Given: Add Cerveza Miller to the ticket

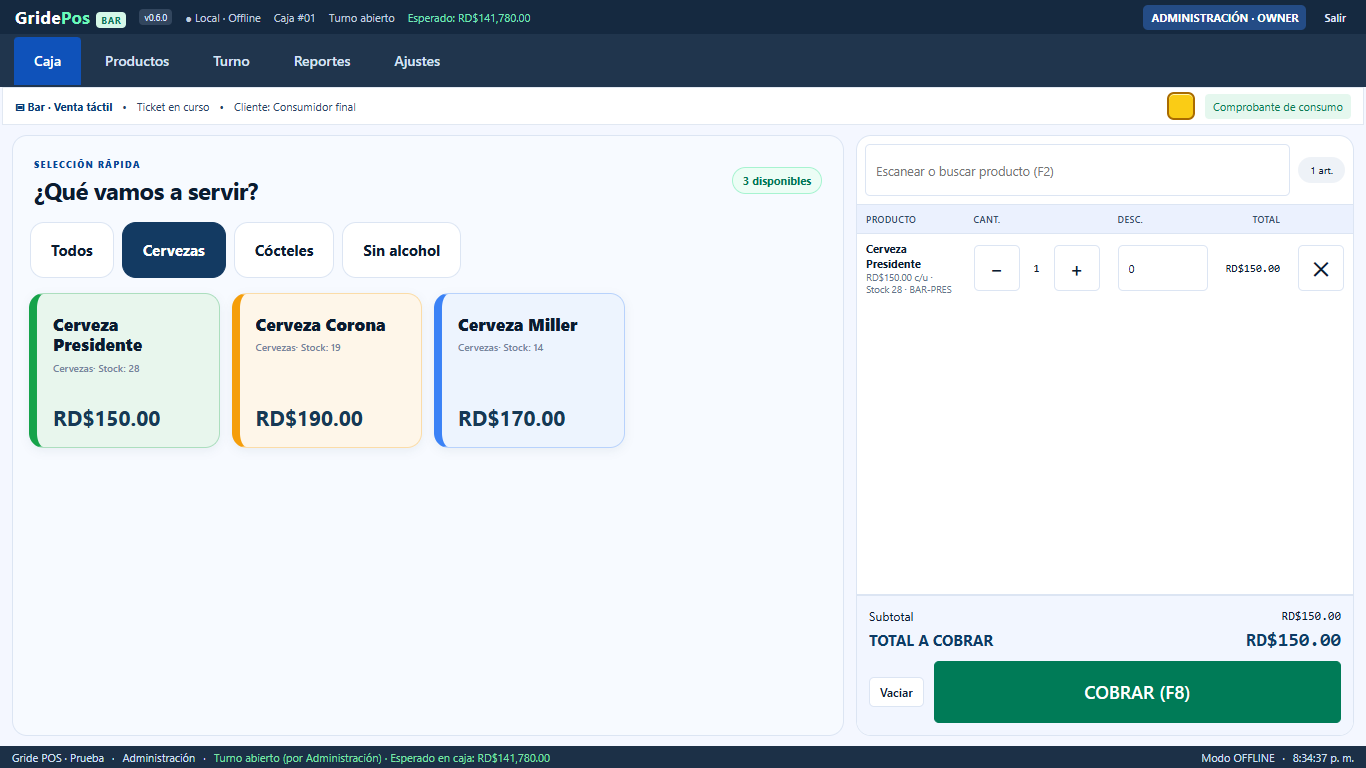Looking at the screenshot, I should point(530,370).
